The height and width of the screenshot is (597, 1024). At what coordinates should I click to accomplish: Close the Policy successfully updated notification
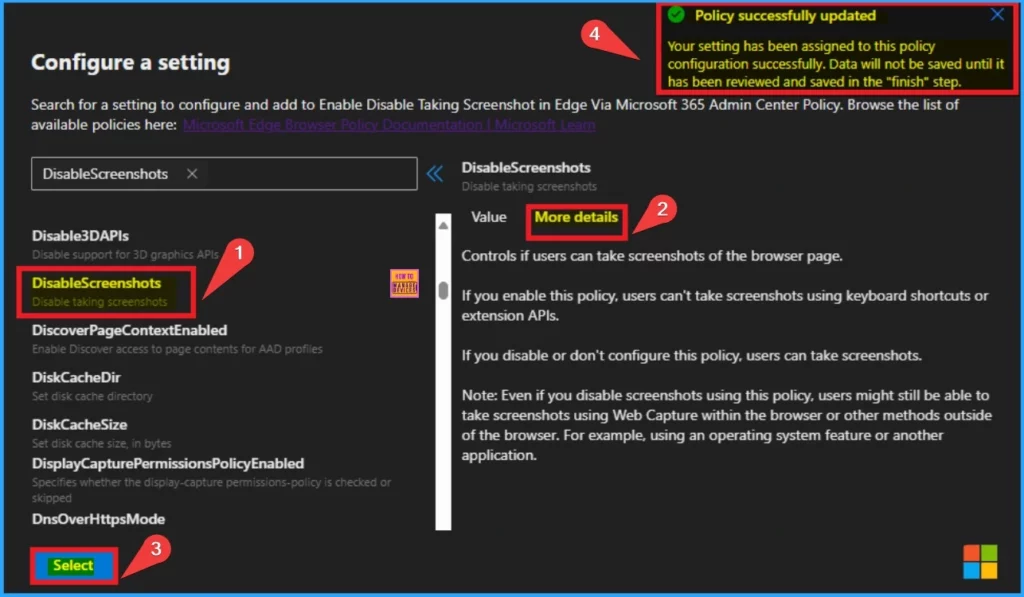[996, 15]
